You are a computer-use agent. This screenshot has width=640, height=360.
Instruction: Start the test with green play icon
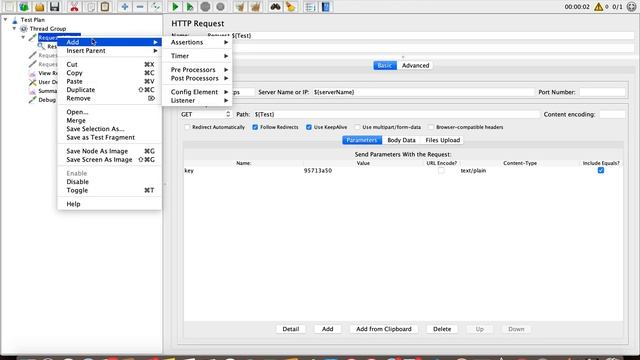(x=175, y=7)
